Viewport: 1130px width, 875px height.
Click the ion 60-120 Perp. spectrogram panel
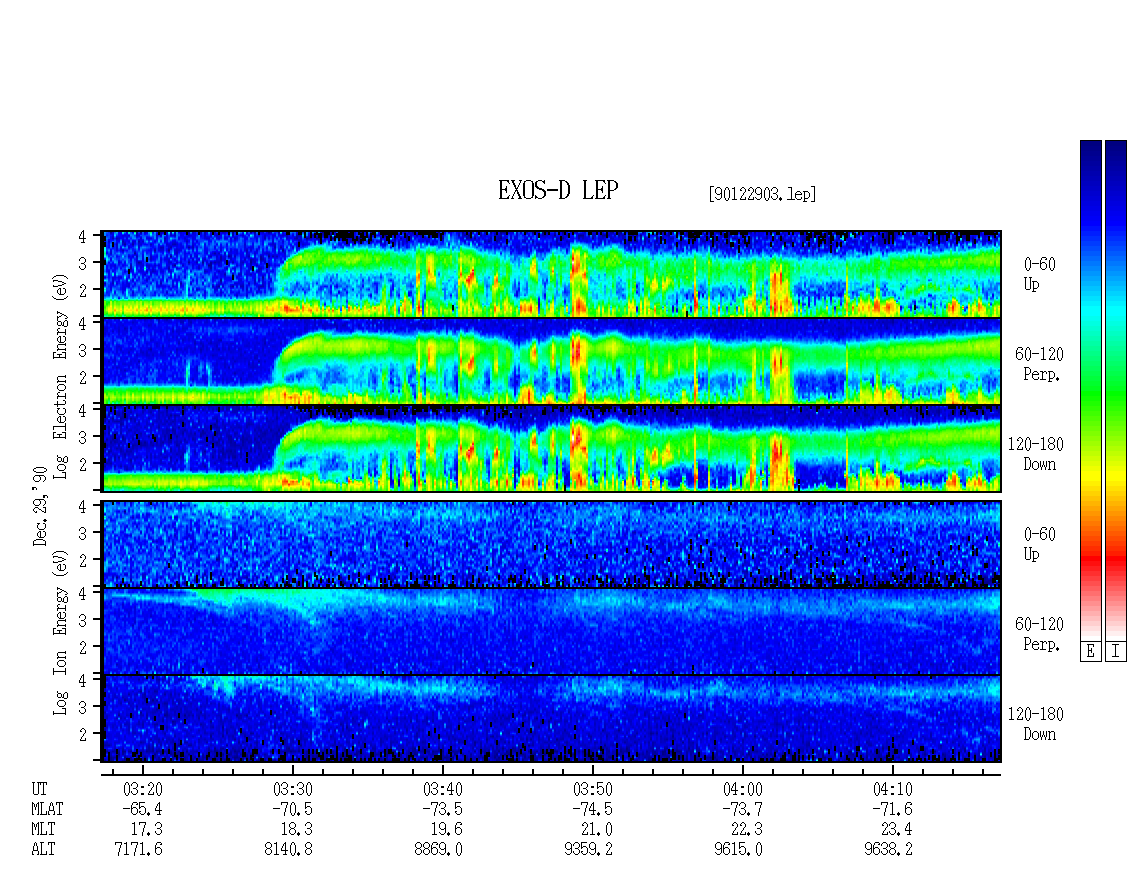(x=552, y=631)
